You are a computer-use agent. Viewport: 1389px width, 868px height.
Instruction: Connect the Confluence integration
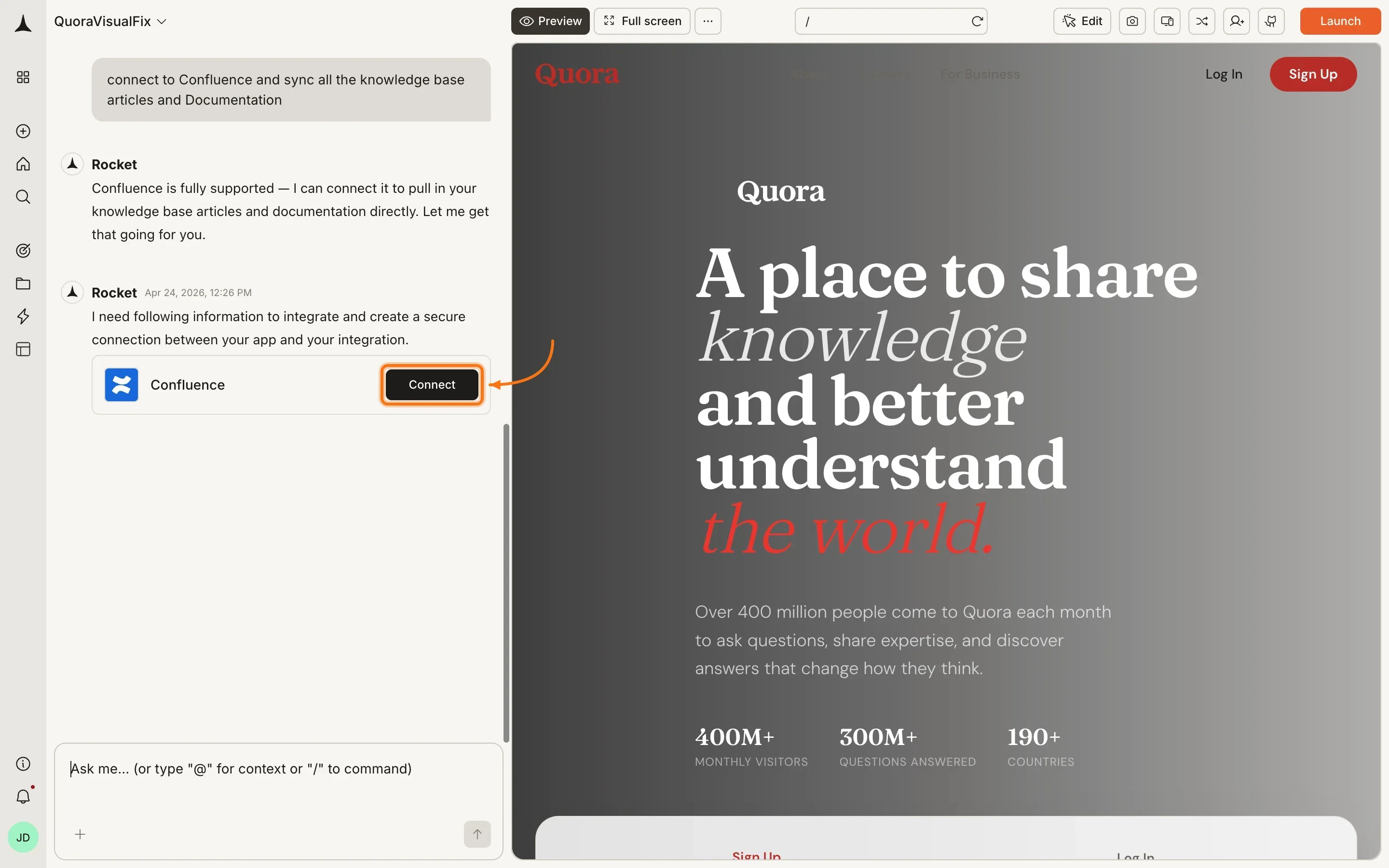(x=431, y=385)
